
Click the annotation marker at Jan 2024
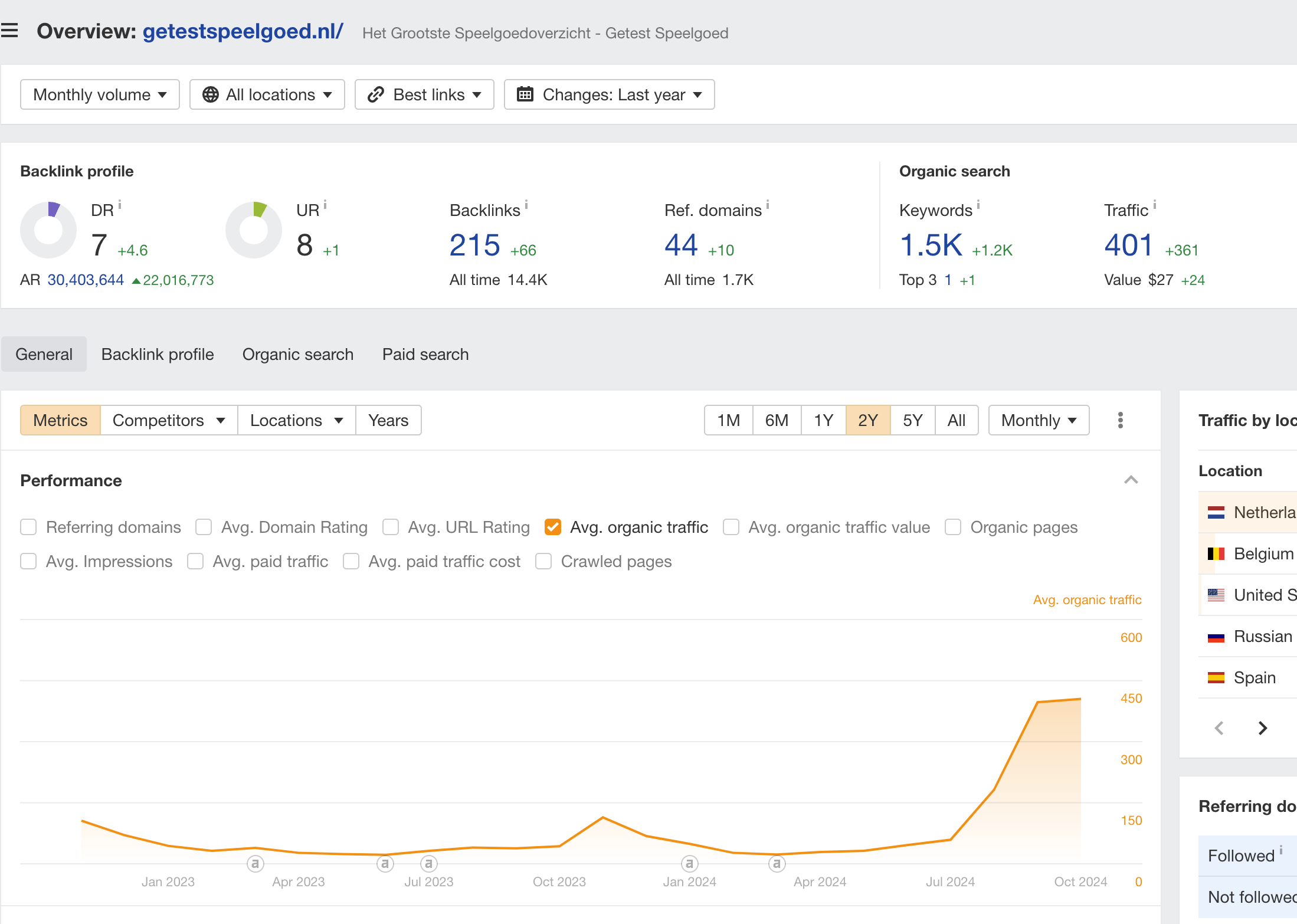(x=690, y=864)
